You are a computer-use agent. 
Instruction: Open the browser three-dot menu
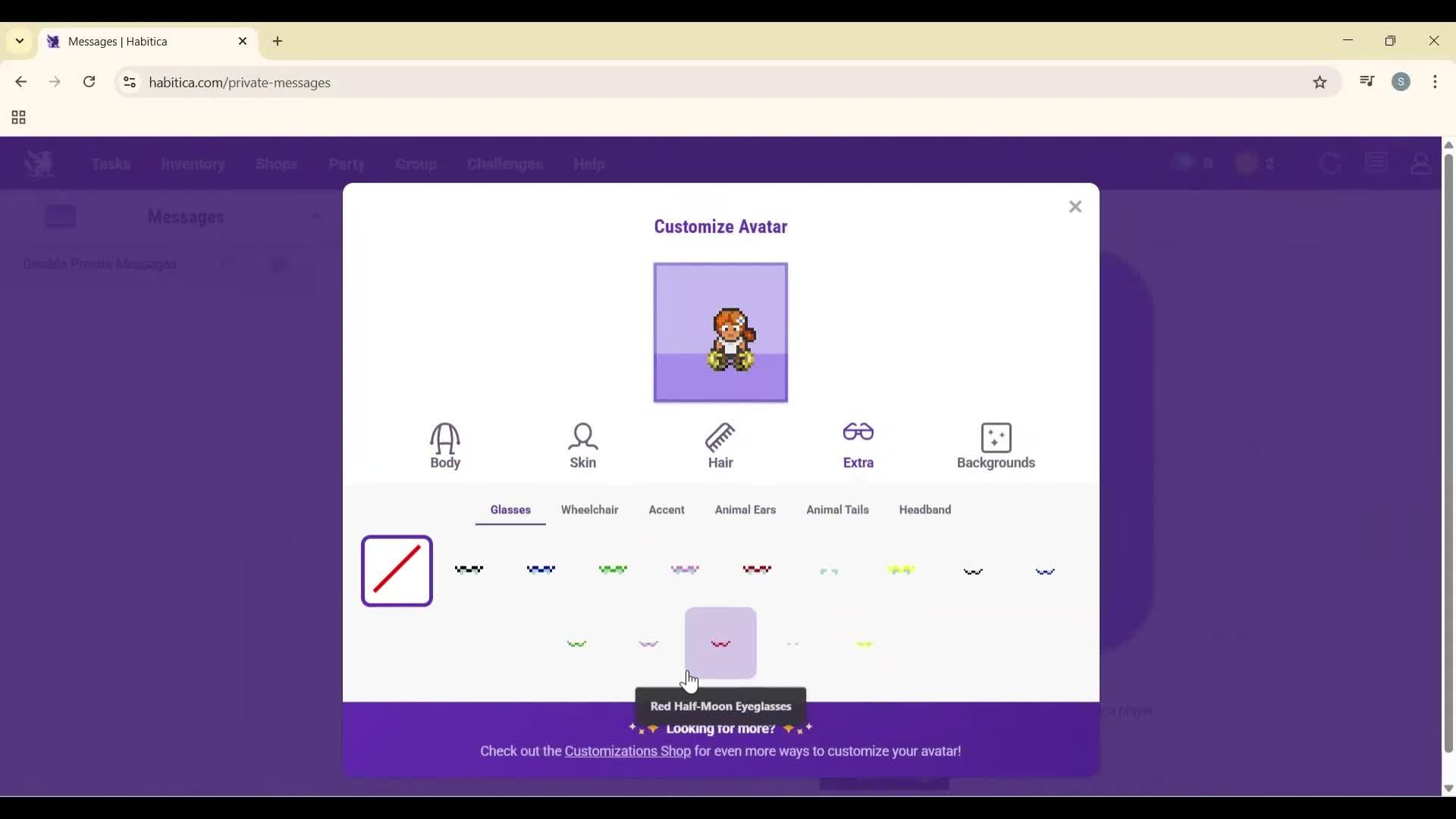point(1436,82)
